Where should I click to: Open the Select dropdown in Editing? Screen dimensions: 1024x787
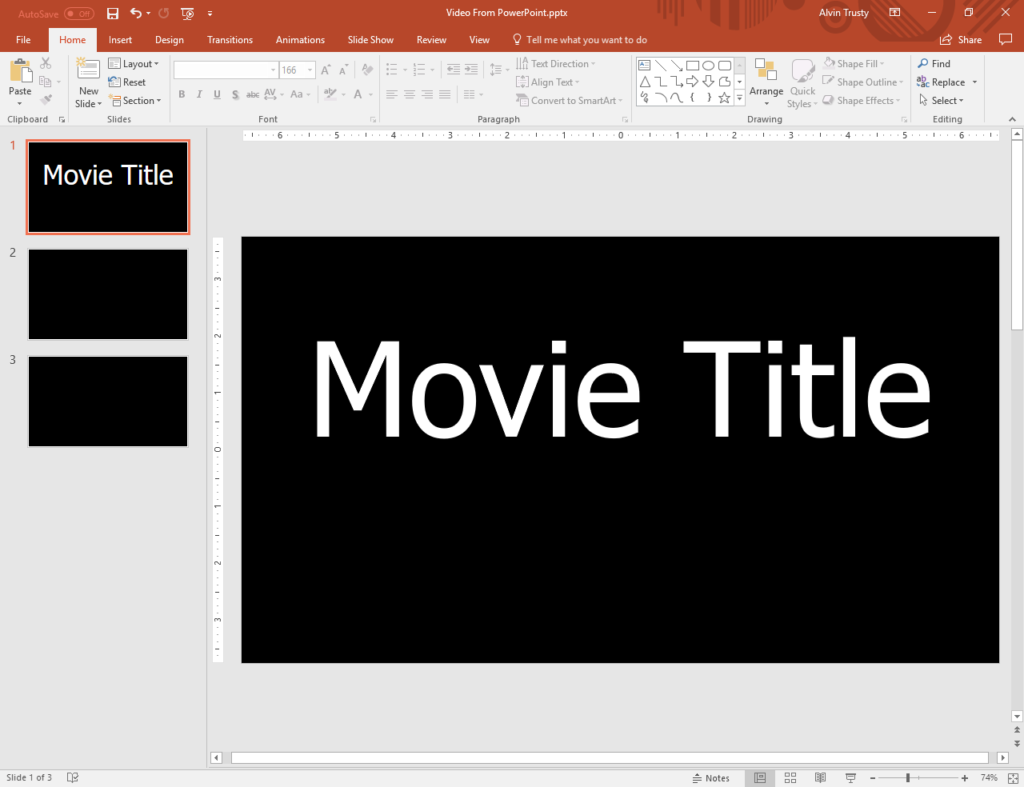(941, 101)
